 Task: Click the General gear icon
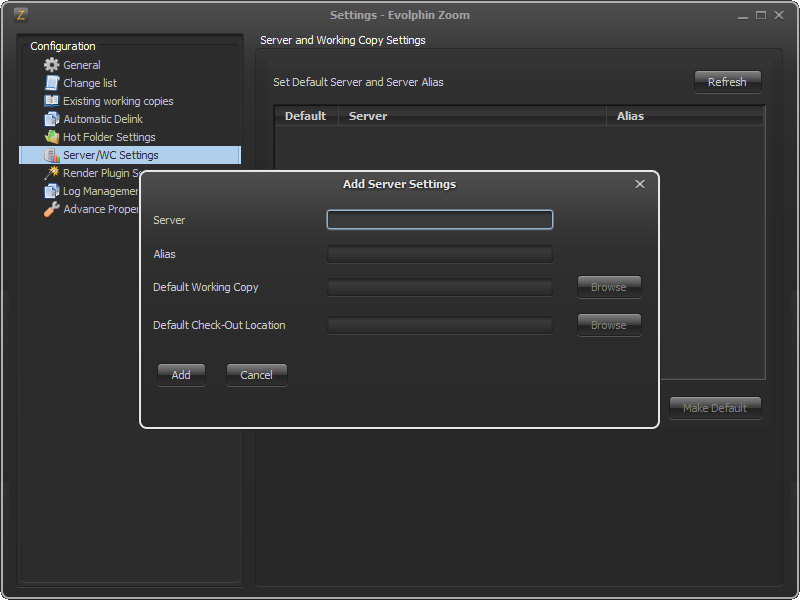point(52,65)
